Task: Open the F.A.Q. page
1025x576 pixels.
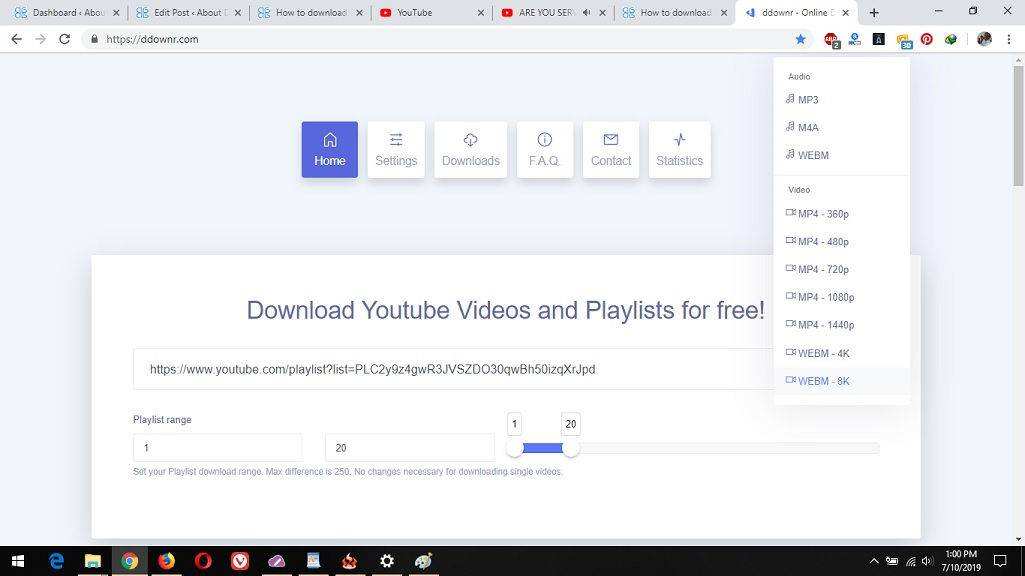Action: tap(545, 150)
